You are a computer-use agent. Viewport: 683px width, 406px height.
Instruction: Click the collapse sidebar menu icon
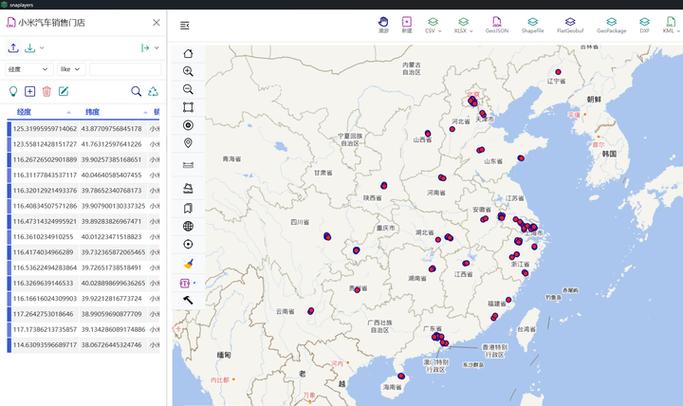point(185,25)
